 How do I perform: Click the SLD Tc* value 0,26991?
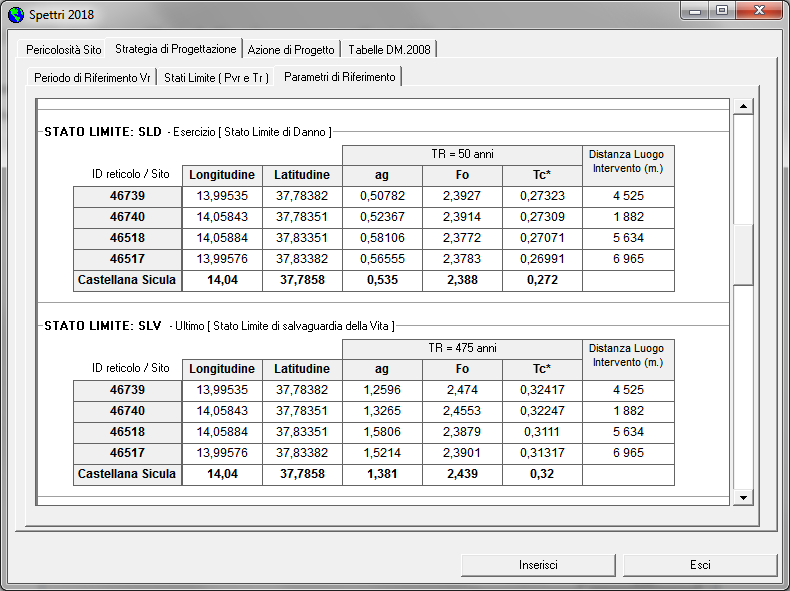tap(542, 259)
